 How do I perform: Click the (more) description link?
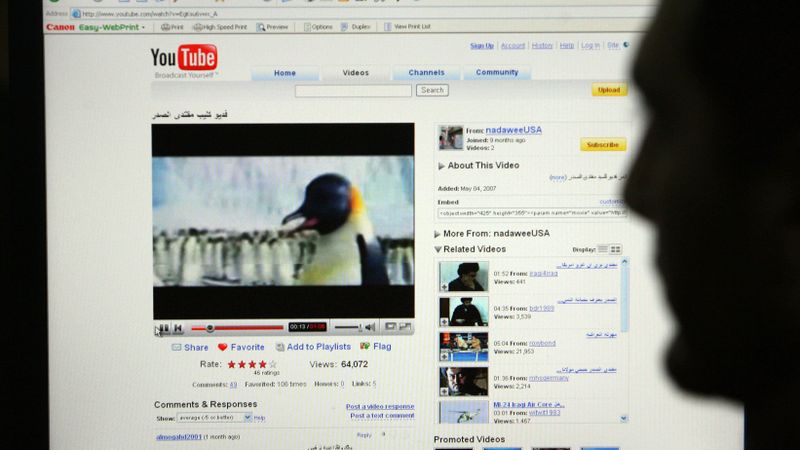click(x=557, y=178)
